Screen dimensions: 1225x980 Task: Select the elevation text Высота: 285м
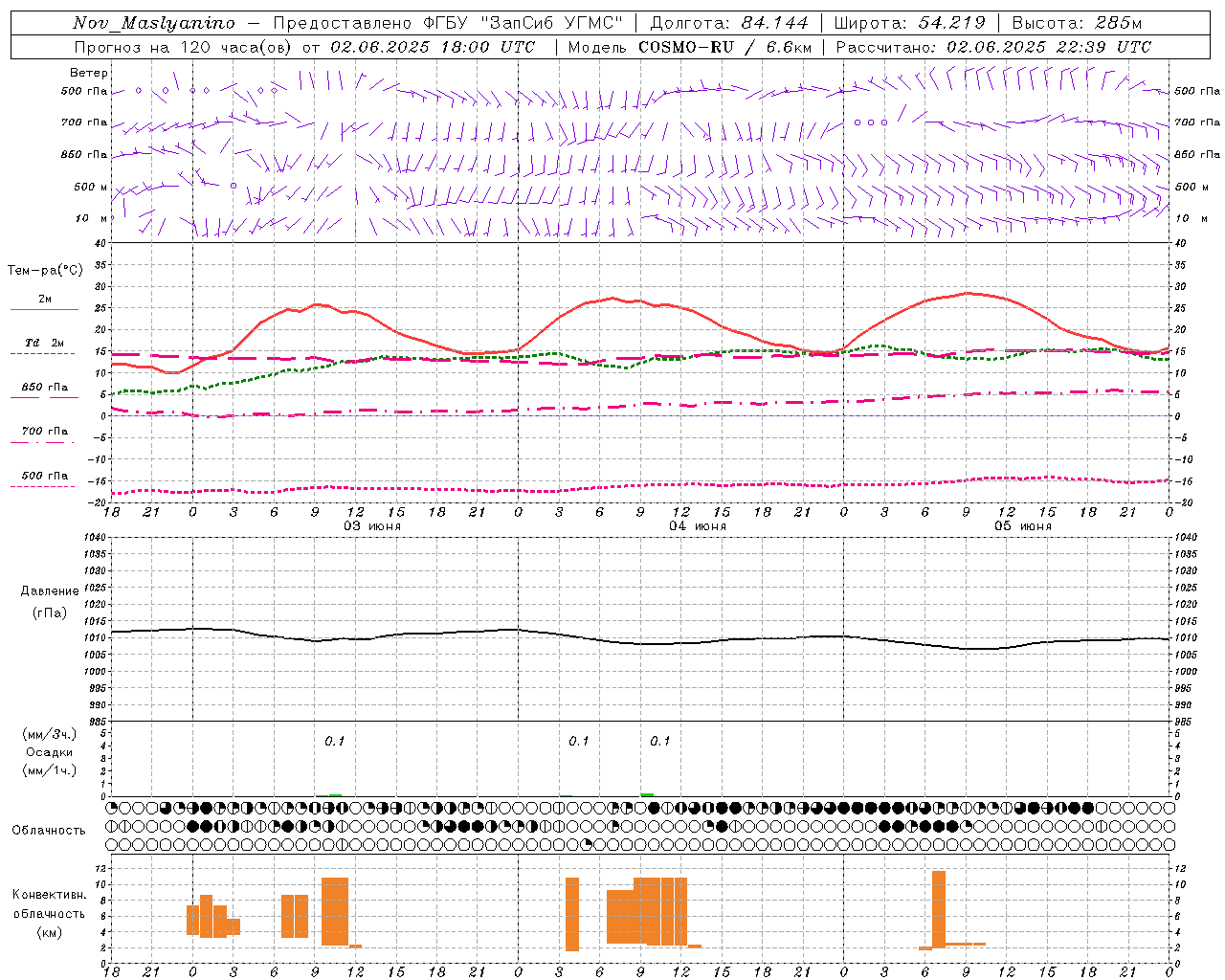pos(1077,23)
